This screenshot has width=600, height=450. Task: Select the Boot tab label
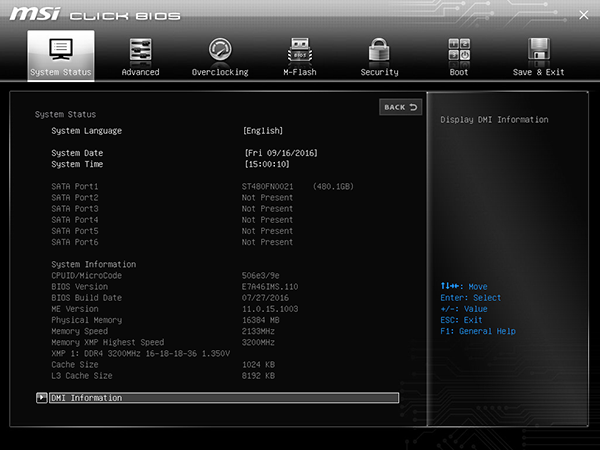(459, 72)
